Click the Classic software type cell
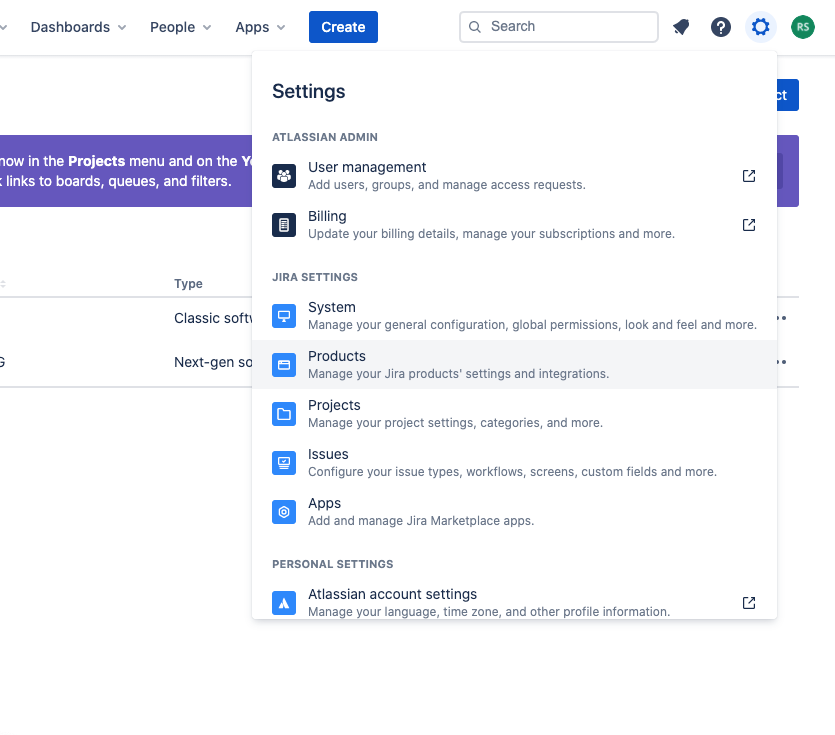Image resolution: width=835 pixels, height=735 pixels. [x=213, y=318]
